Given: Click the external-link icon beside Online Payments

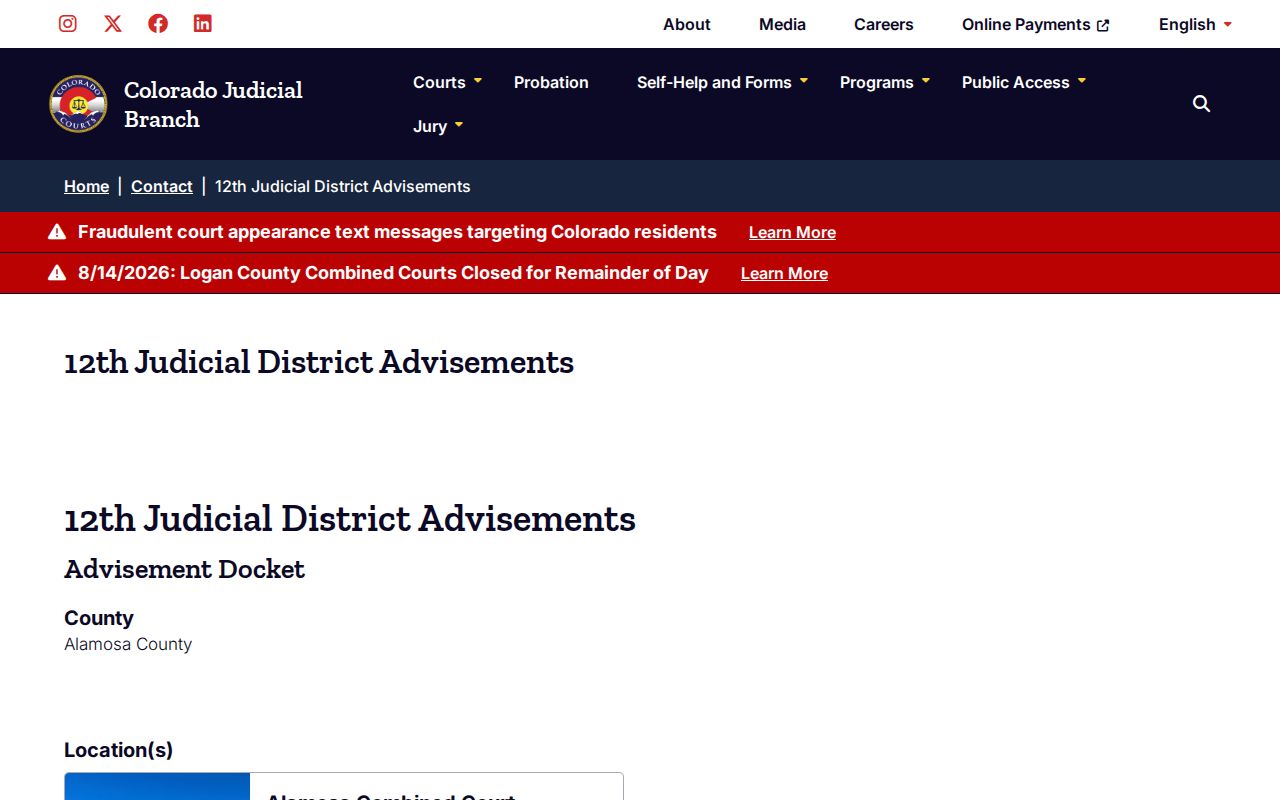Looking at the screenshot, I should point(1103,25).
